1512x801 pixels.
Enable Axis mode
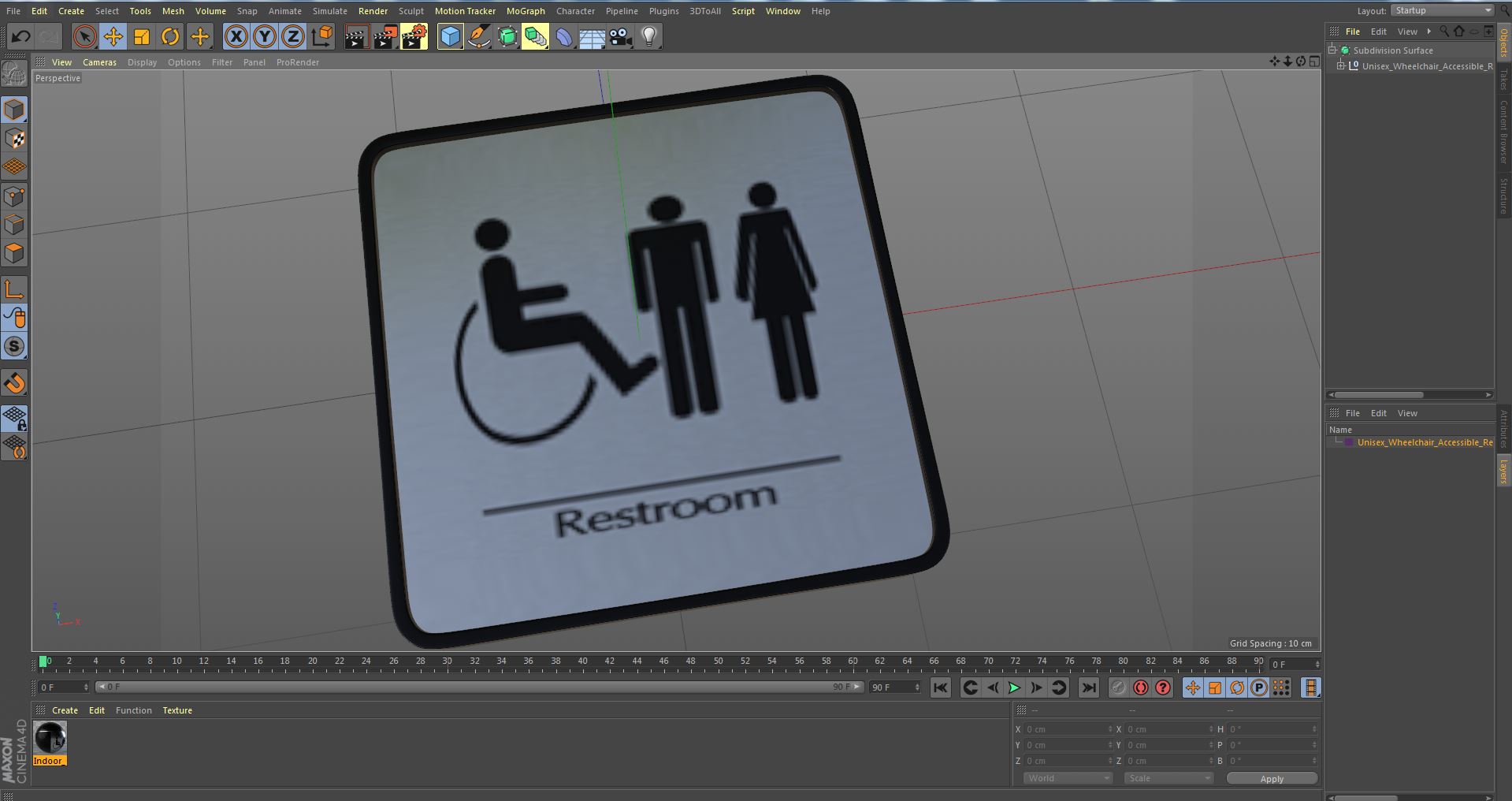click(x=14, y=289)
